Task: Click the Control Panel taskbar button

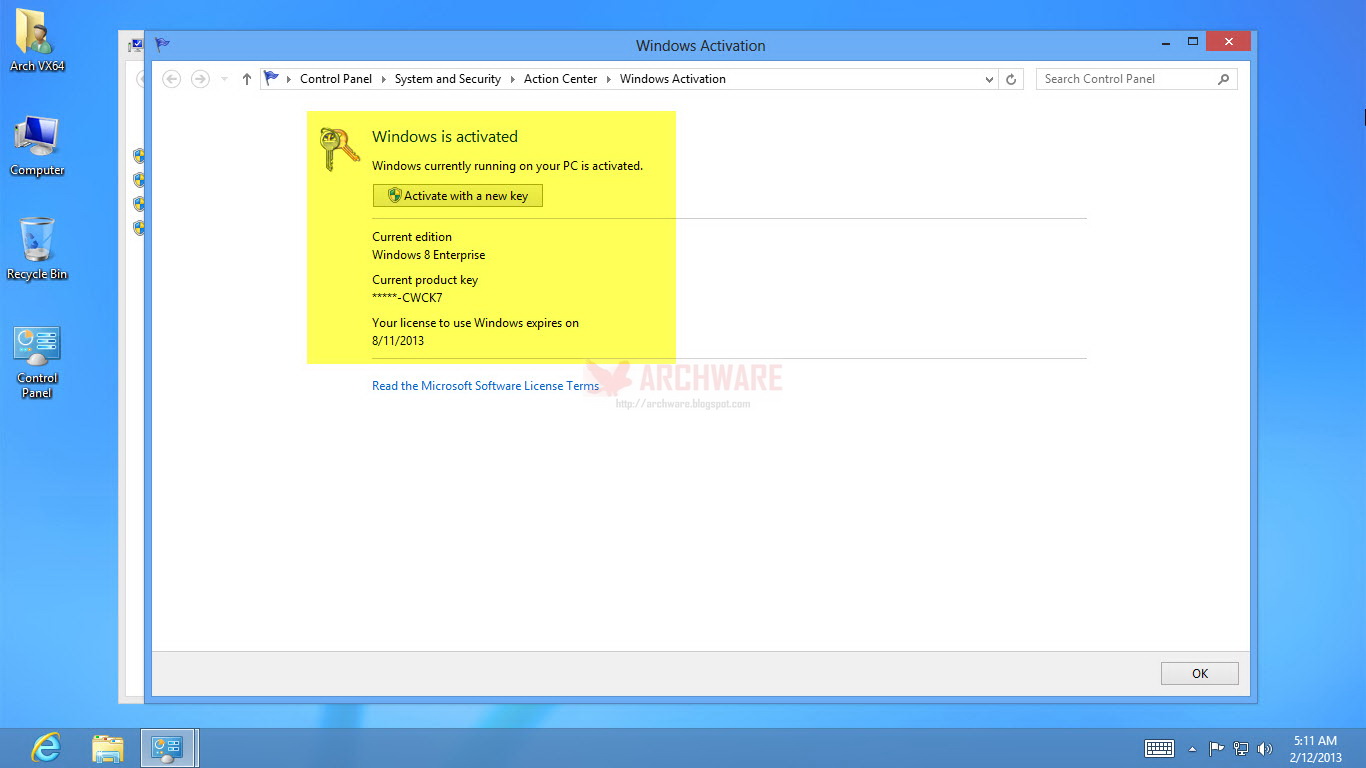Action: click(x=167, y=748)
